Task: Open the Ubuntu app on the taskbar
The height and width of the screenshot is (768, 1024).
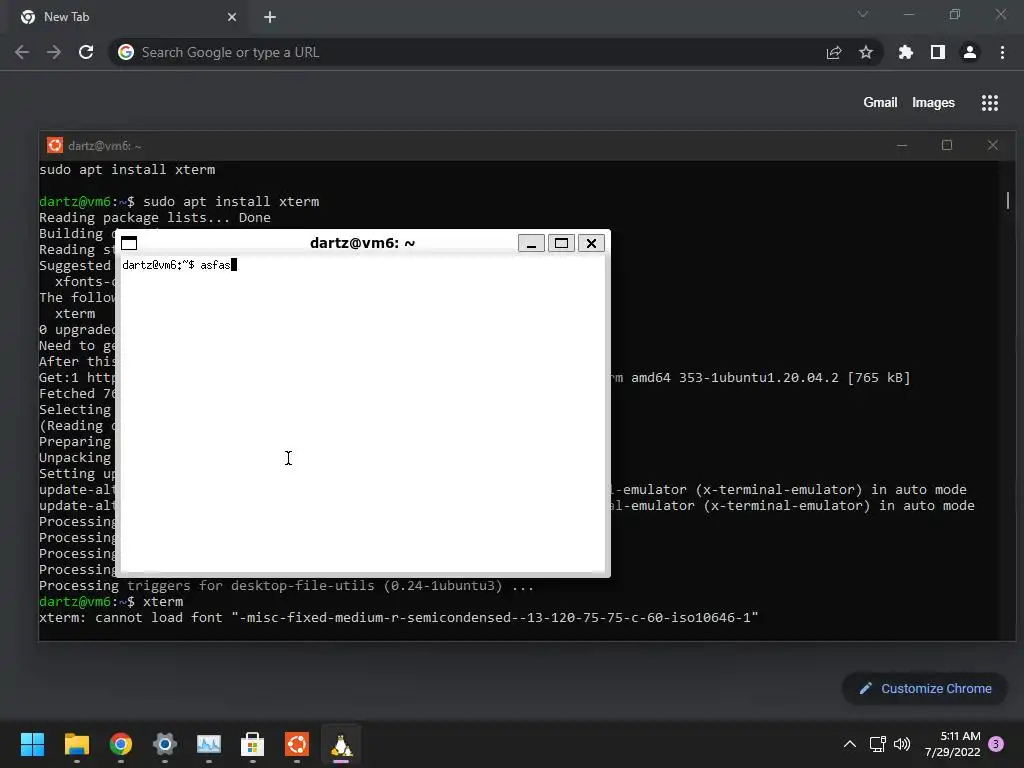Action: pos(297,744)
